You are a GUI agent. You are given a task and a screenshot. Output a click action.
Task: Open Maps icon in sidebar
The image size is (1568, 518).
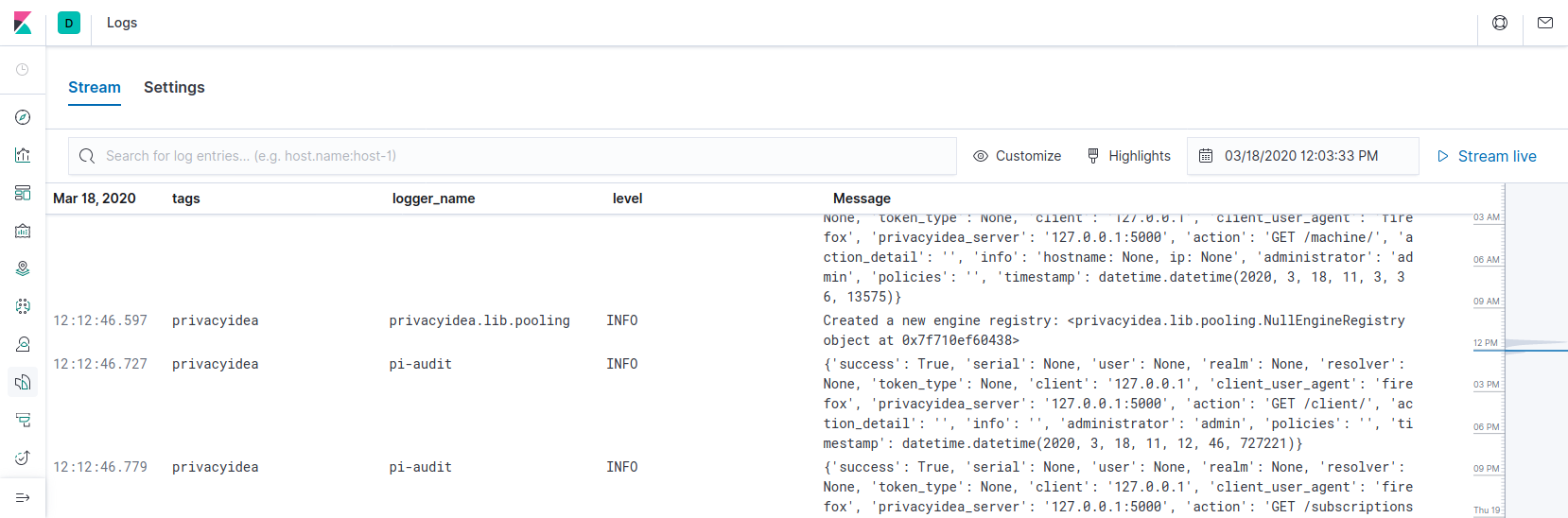[x=23, y=268]
